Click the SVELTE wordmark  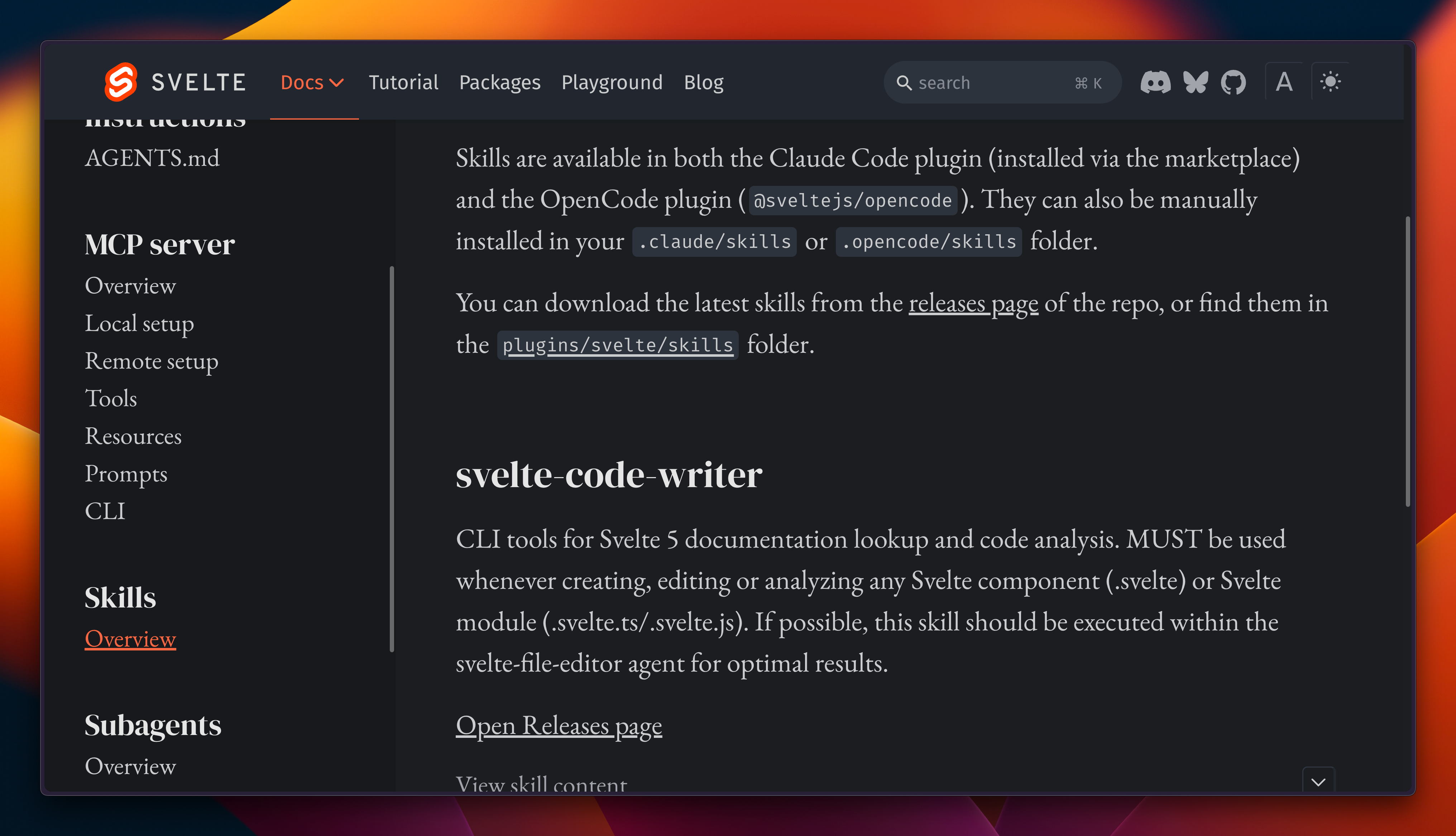(198, 82)
